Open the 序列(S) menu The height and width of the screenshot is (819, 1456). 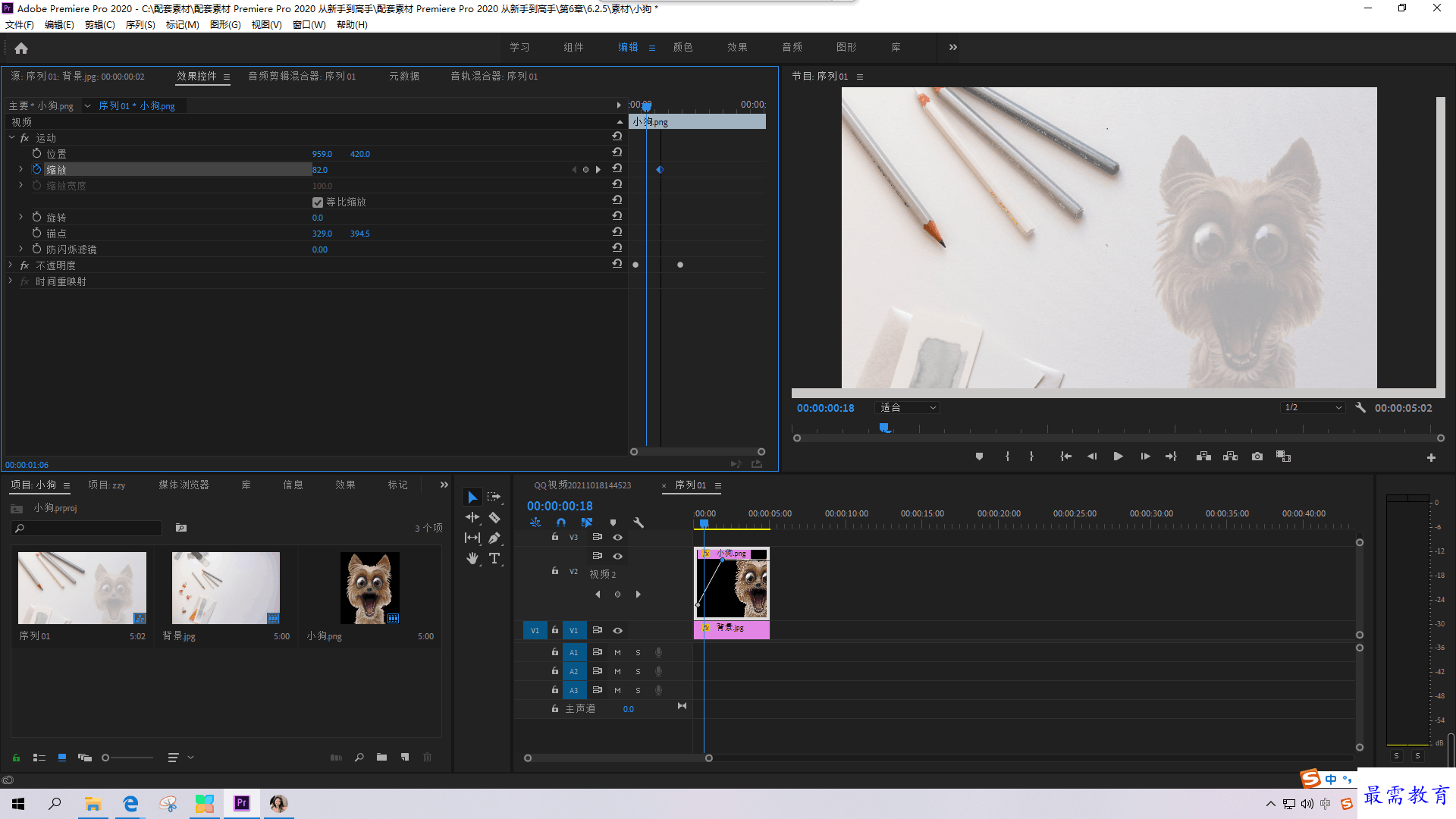(x=140, y=24)
